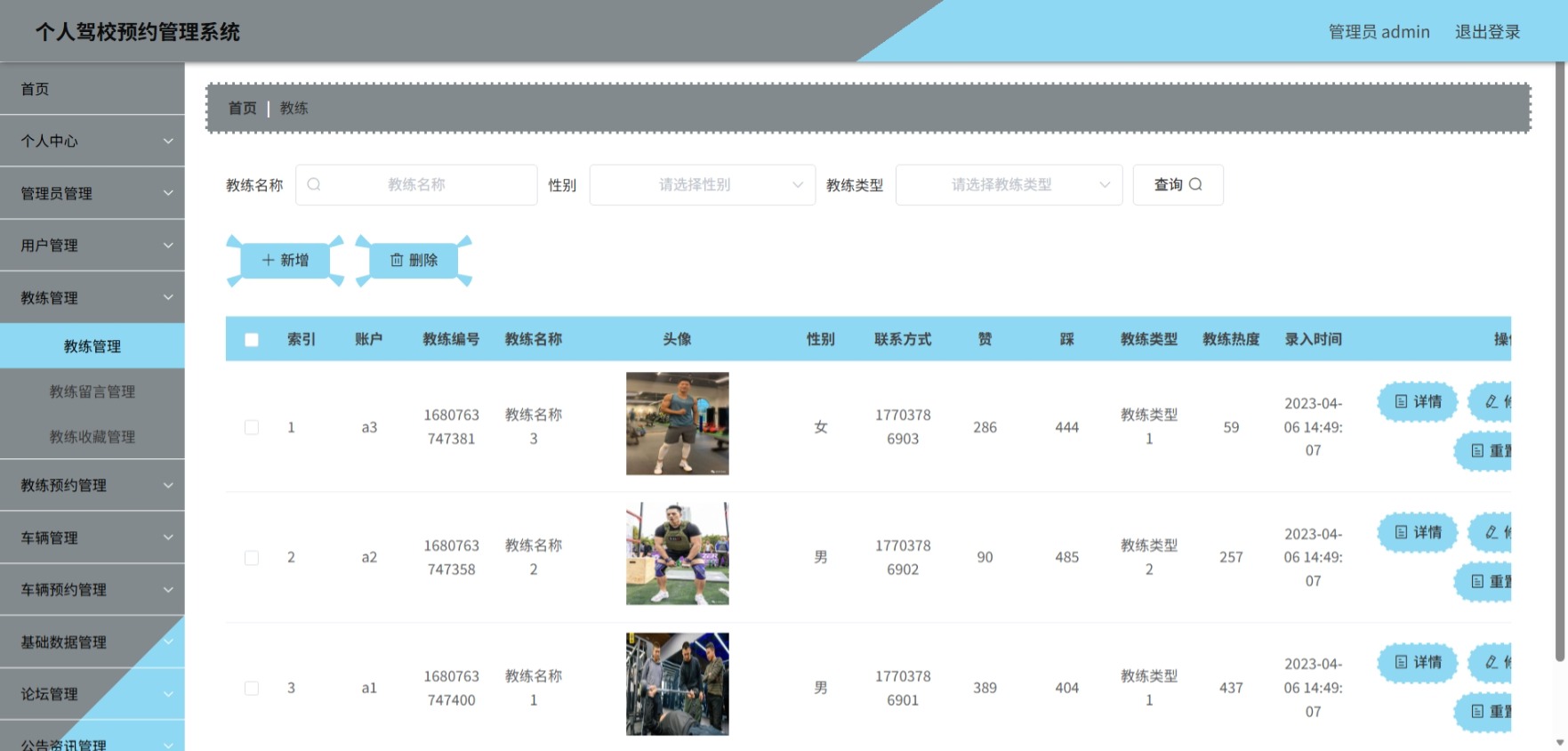Screen dimensions: 1568x751
Task: Click the edit pencil icon for coach a3
Action: (1492, 401)
